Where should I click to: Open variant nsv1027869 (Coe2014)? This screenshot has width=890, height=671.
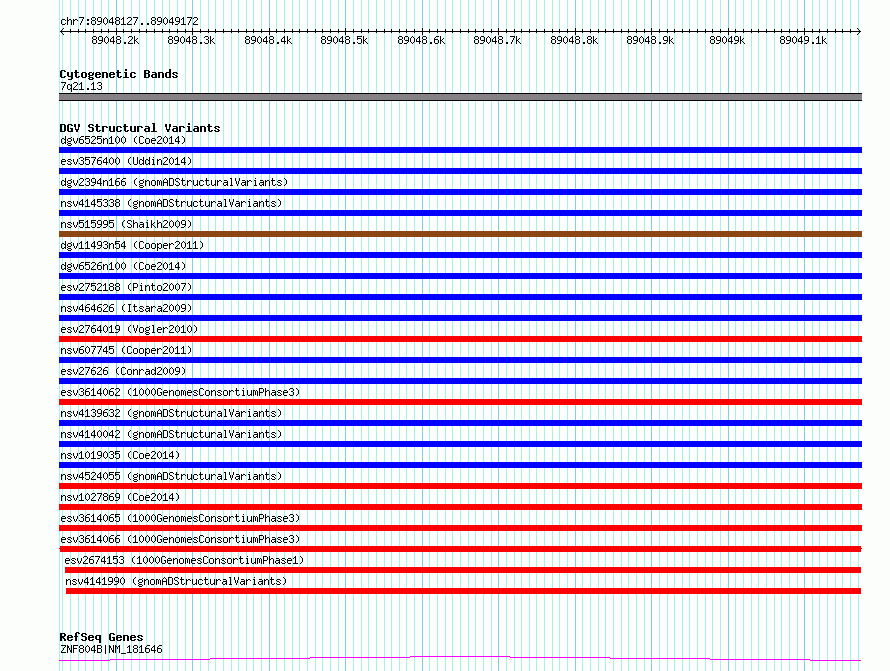coord(120,497)
